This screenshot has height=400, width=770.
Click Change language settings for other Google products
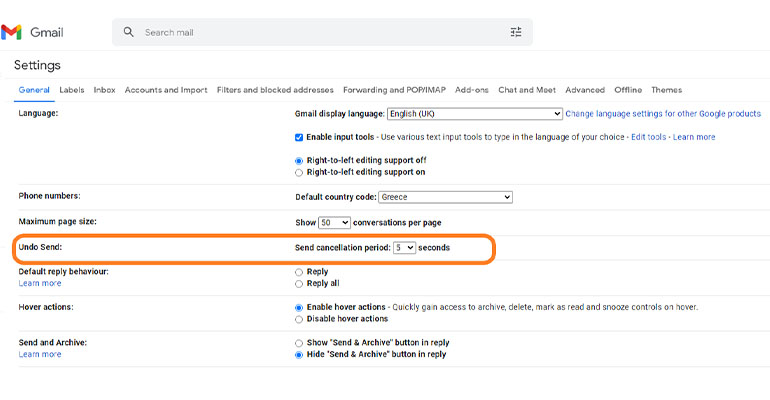click(664, 114)
